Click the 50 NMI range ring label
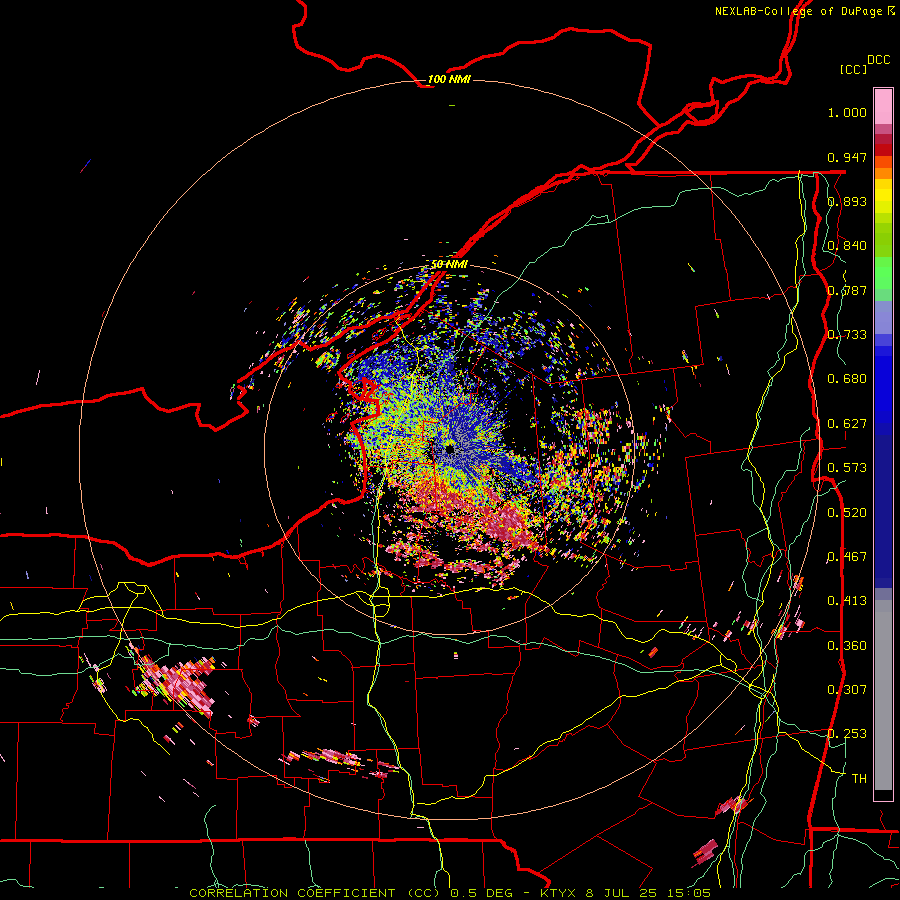This screenshot has height=900, width=900. [449, 264]
